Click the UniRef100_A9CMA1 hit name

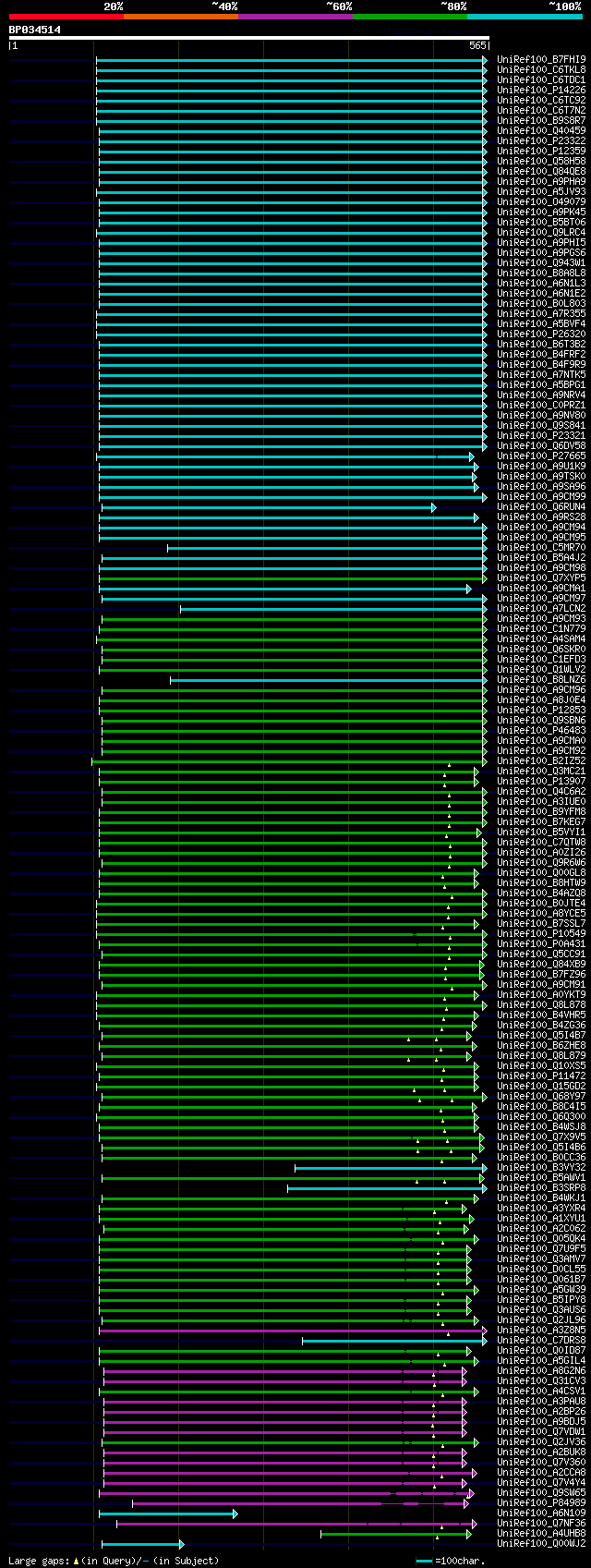point(541,588)
